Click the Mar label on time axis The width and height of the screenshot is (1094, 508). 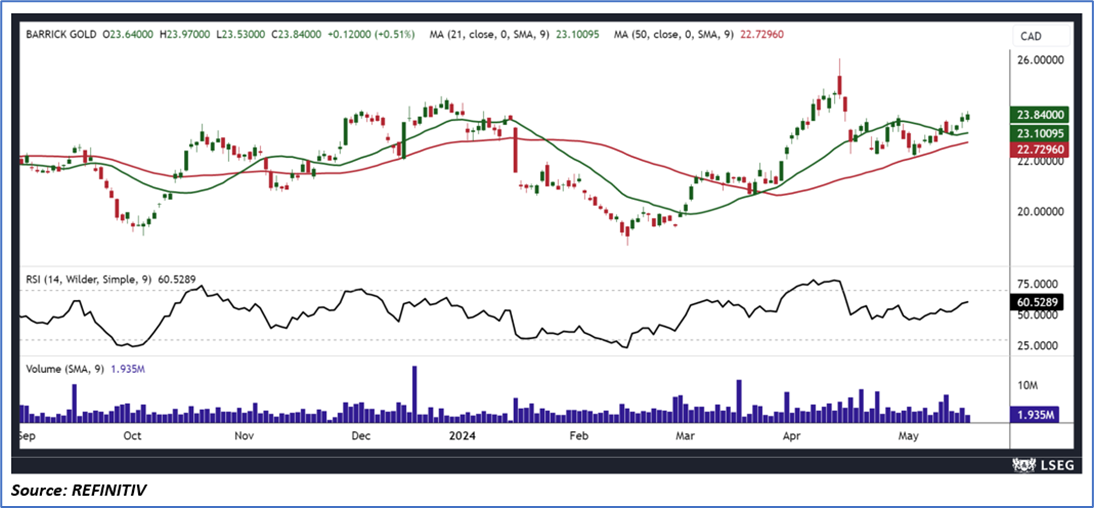point(684,436)
